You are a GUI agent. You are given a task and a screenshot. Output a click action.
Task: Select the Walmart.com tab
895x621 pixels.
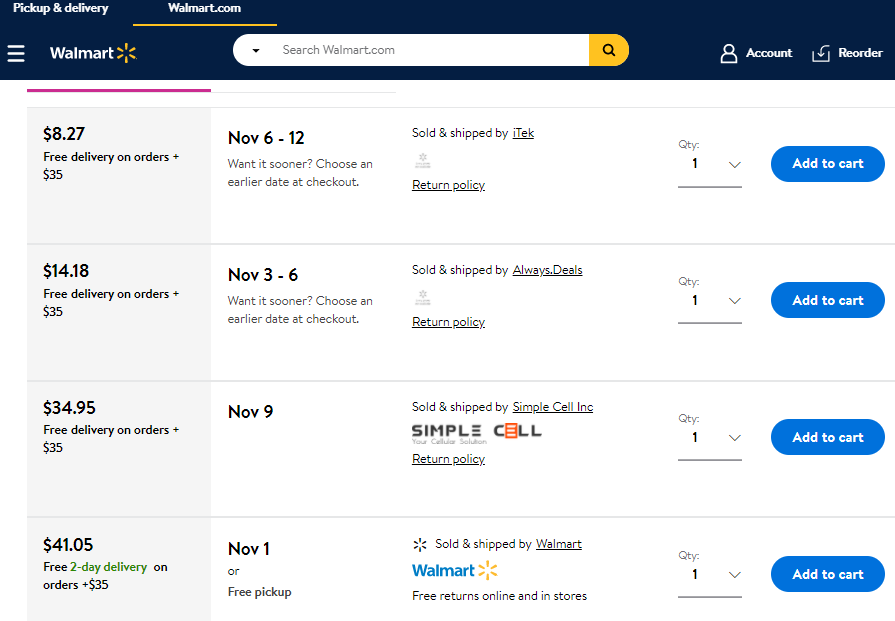[204, 8]
